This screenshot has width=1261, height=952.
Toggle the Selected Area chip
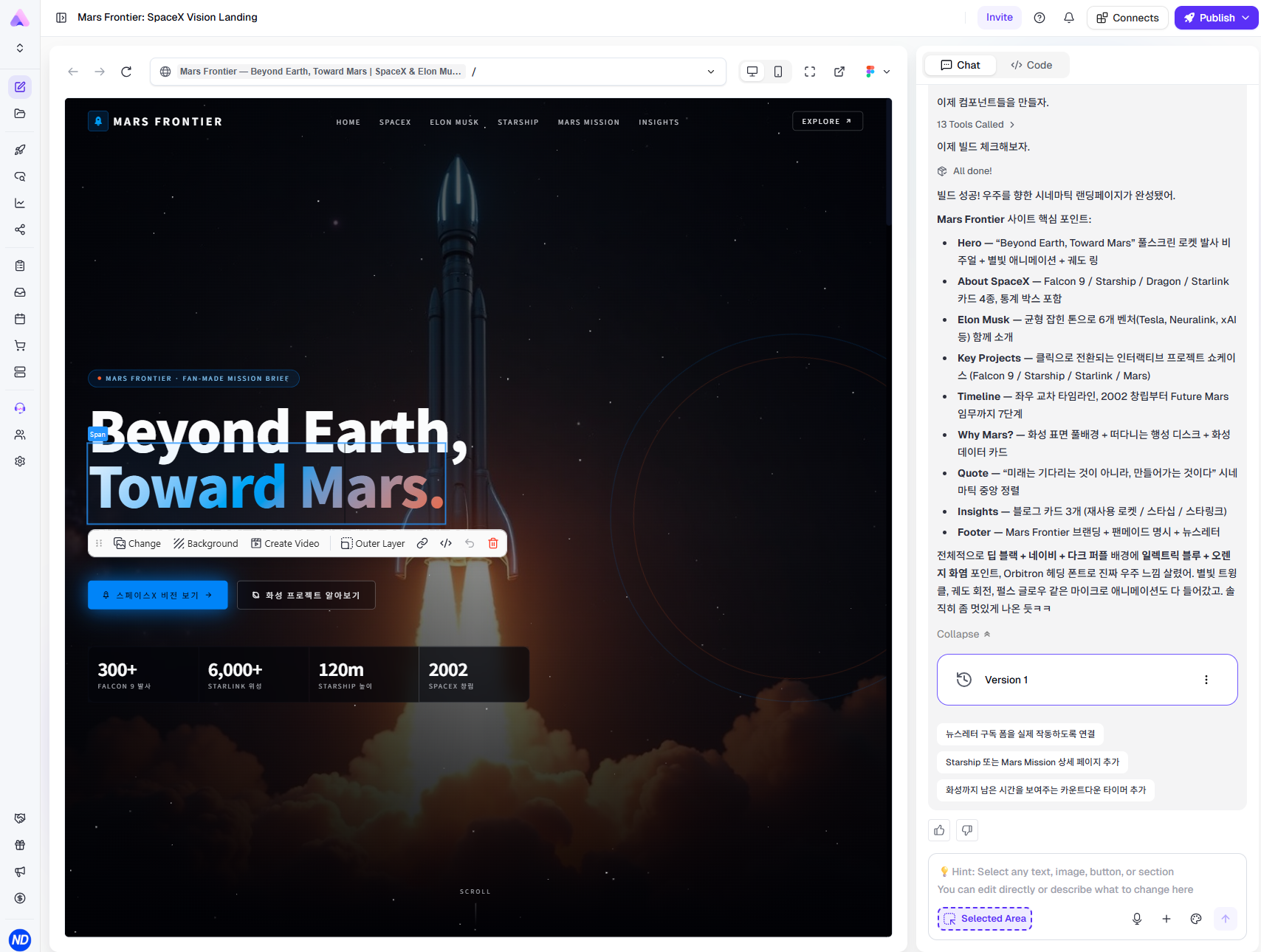[985, 919]
